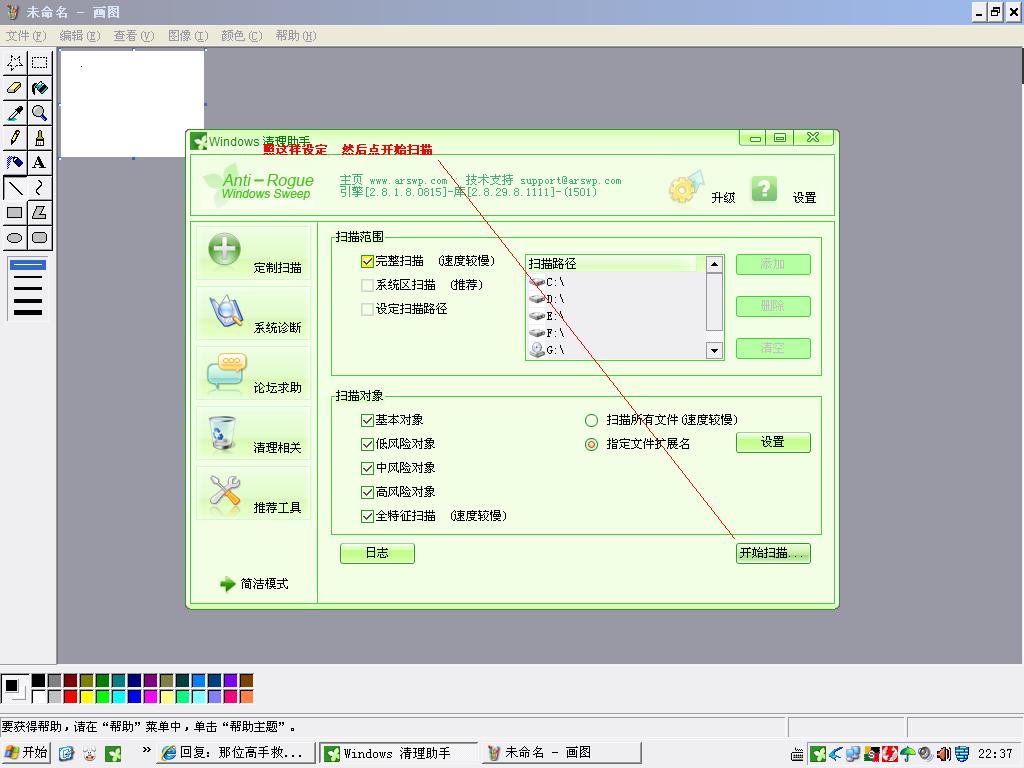Pick the Eraser tool in Paint
This screenshot has height=768, width=1024.
tap(15, 88)
